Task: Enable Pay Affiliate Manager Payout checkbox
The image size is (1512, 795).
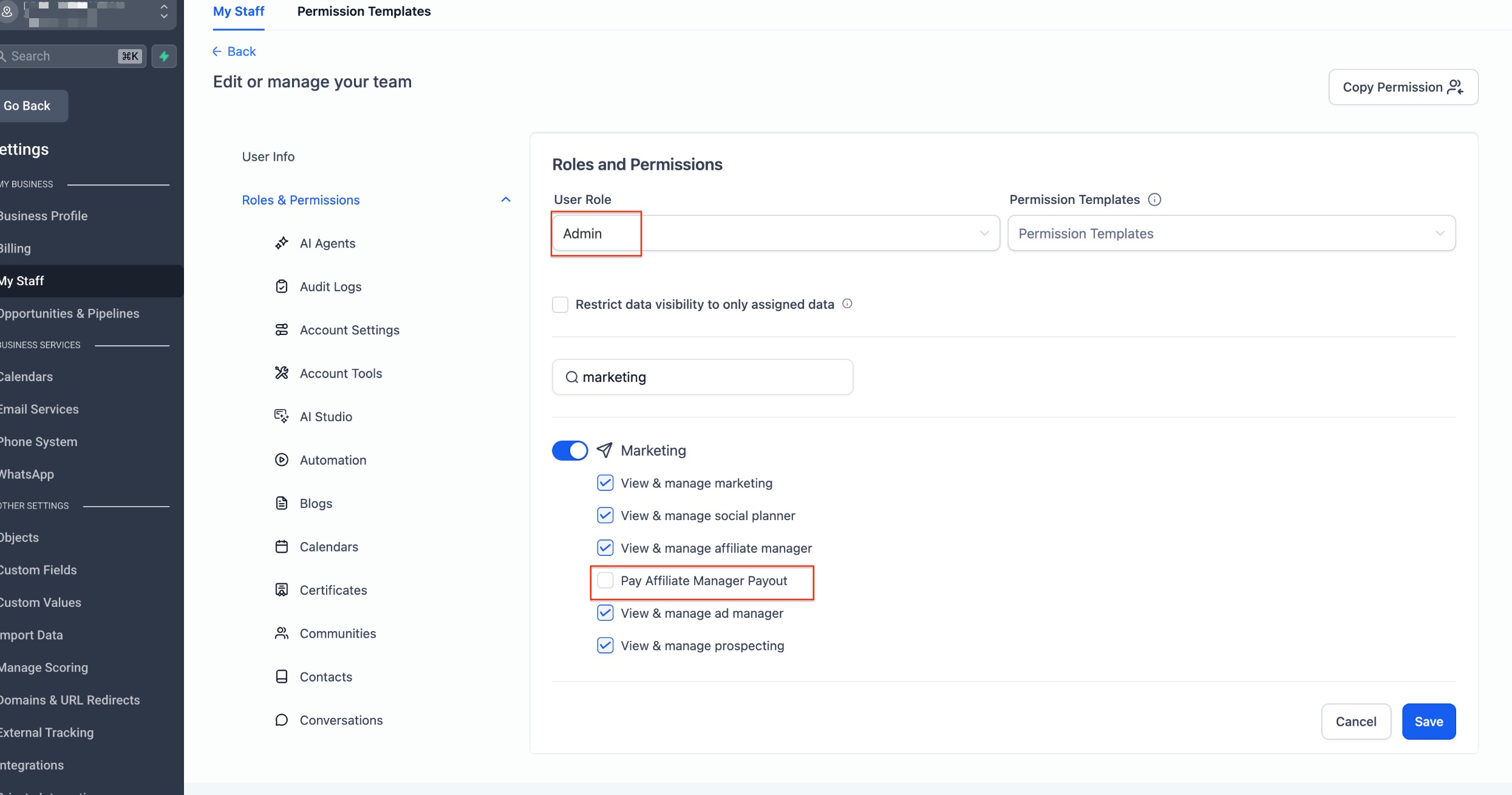Action: pos(605,580)
